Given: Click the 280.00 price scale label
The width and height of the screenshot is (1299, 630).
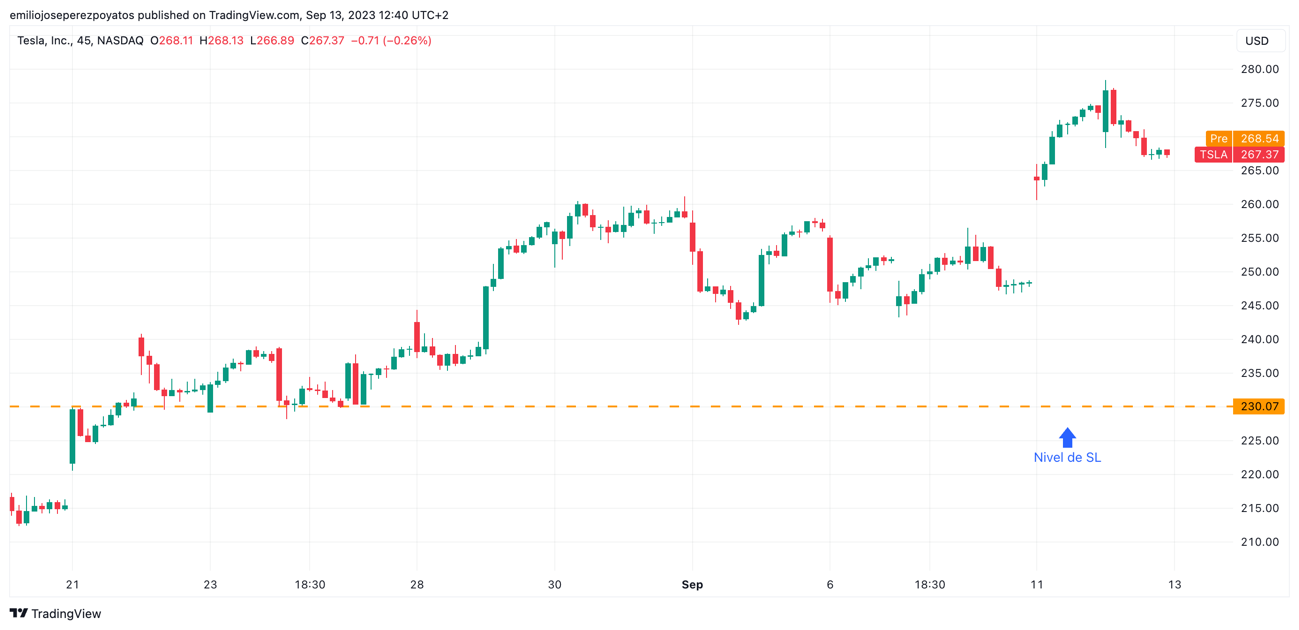Looking at the screenshot, I should coord(1259,69).
